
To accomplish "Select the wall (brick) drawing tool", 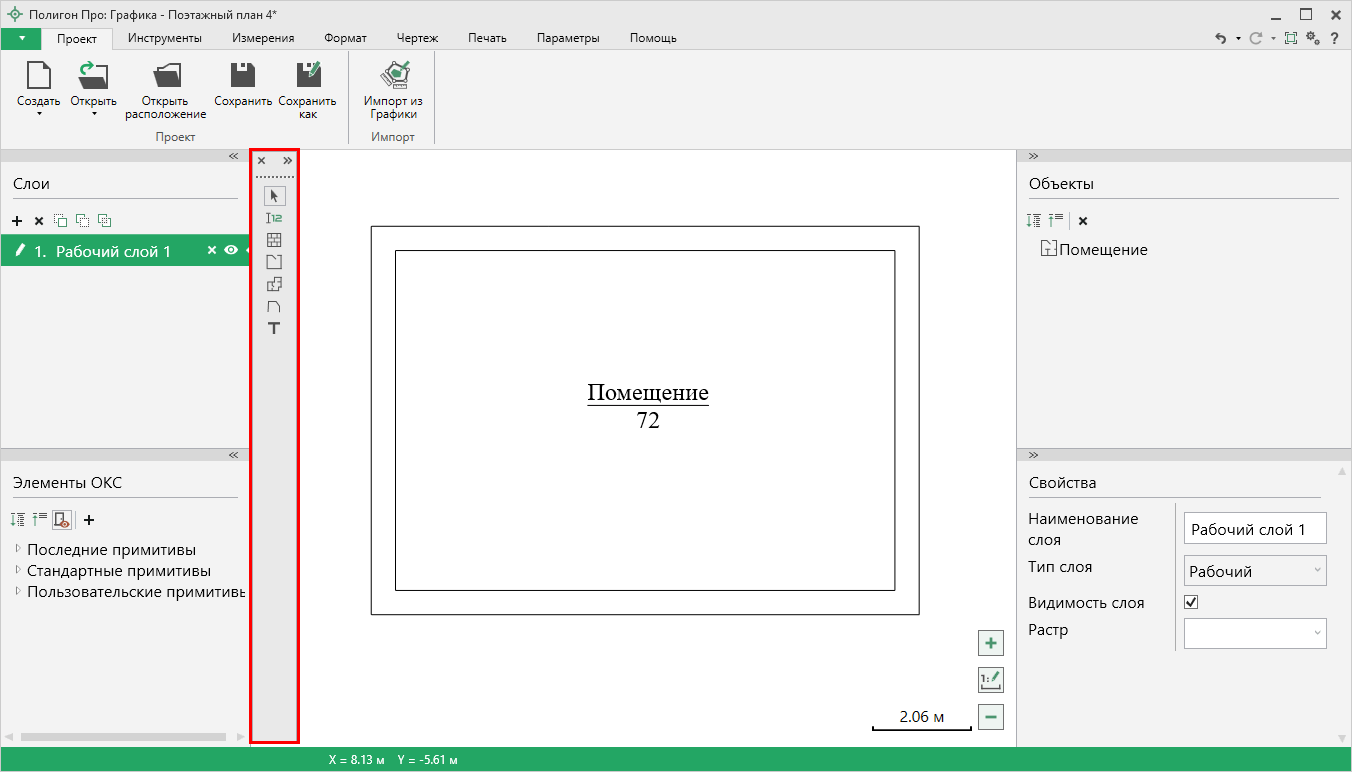I will 274,240.
